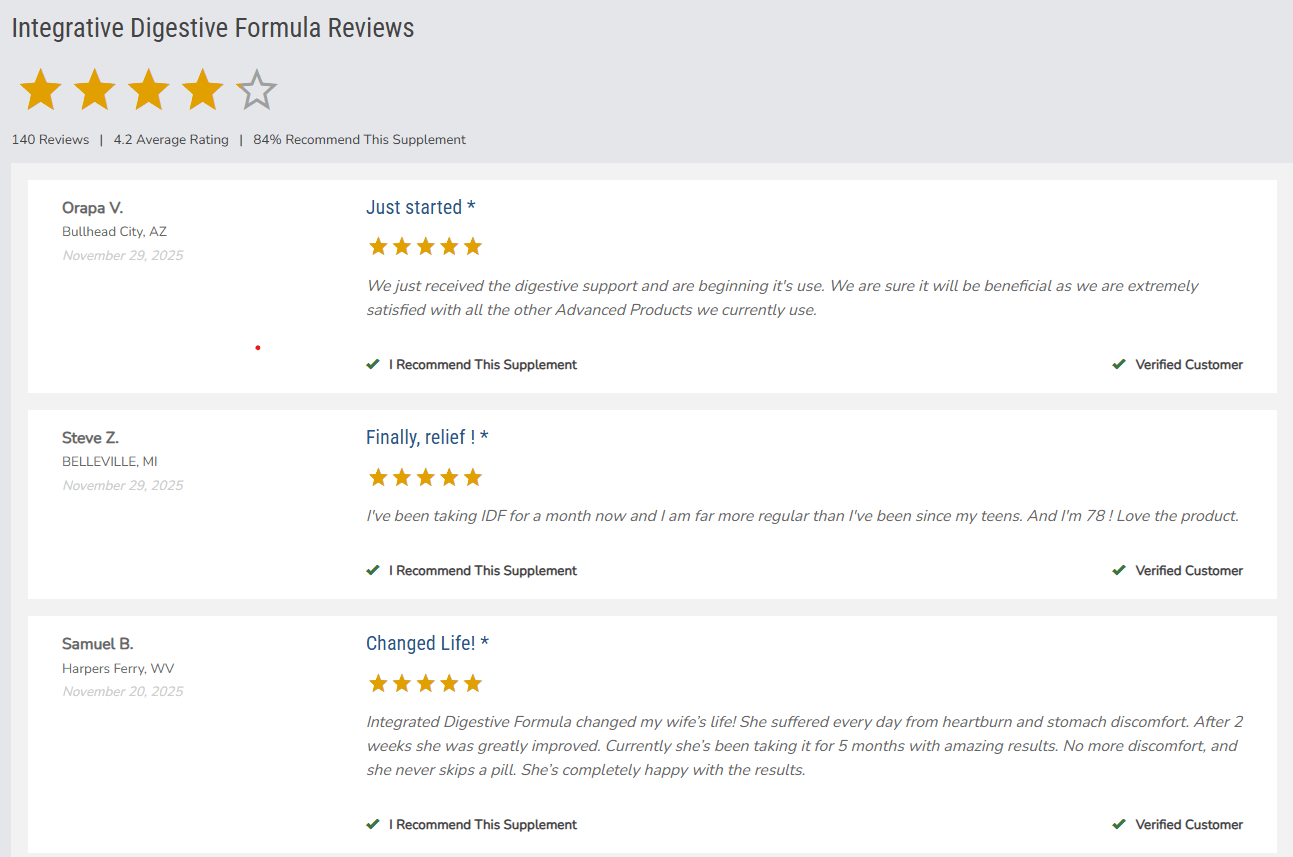The height and width of the screenshot is (857, 1293).
Task: Click Orapa V.'s Verified Customer checkmark
Action: pos(1119,365)
